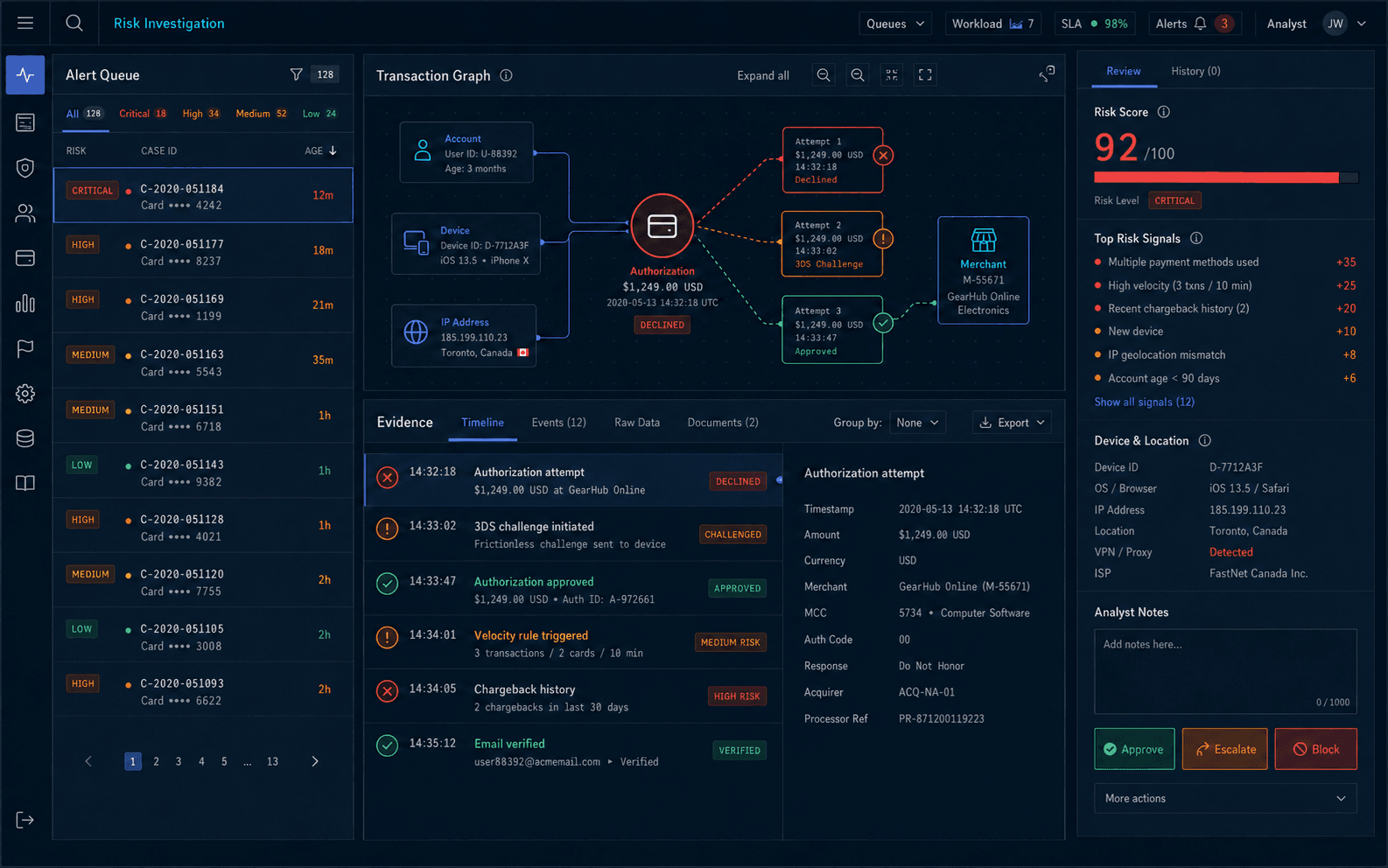
Task: Open the Group by None dropdown
Action: coord(918,423)
